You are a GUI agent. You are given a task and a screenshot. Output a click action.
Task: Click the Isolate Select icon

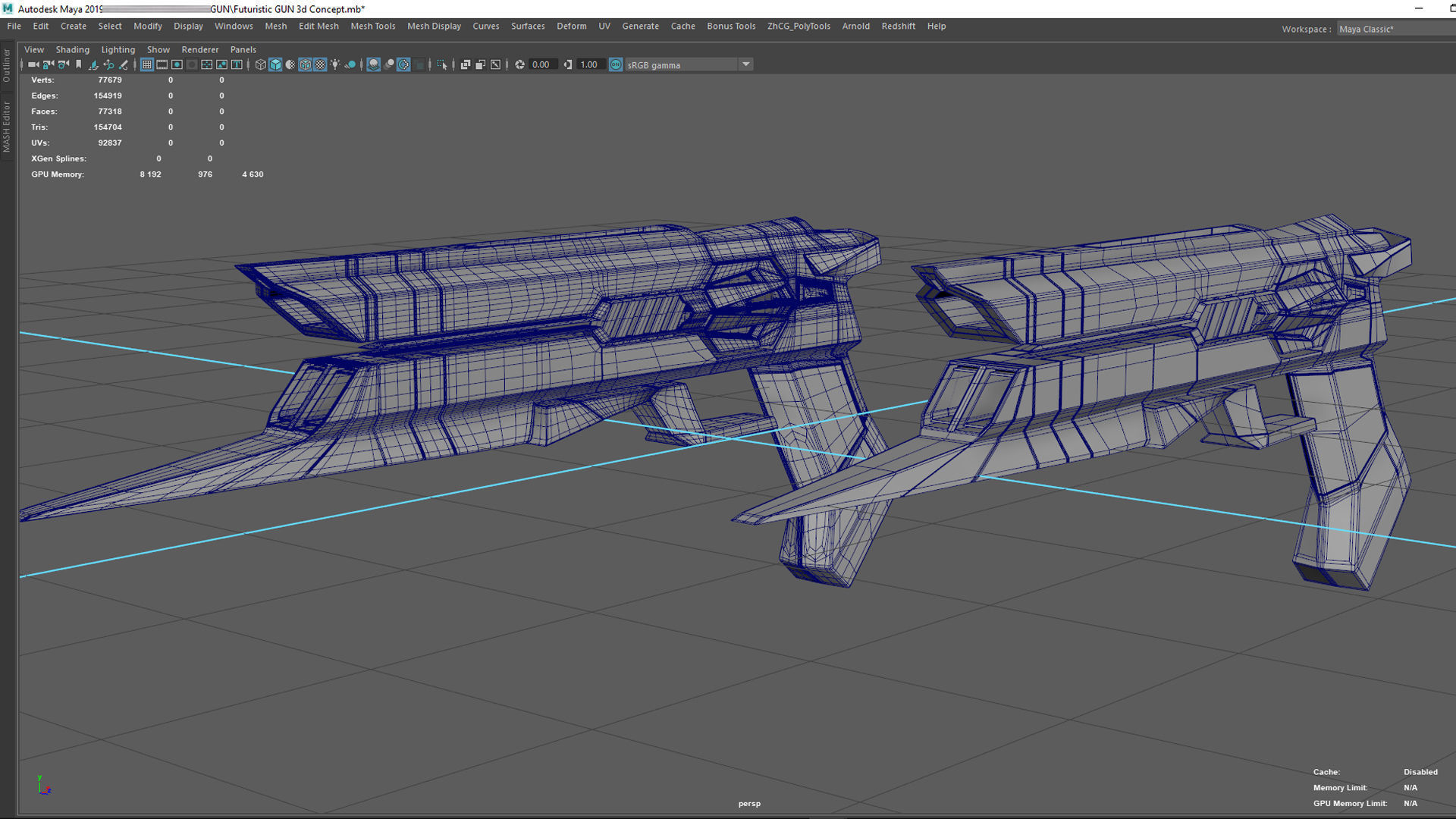(x=442, y=64)
